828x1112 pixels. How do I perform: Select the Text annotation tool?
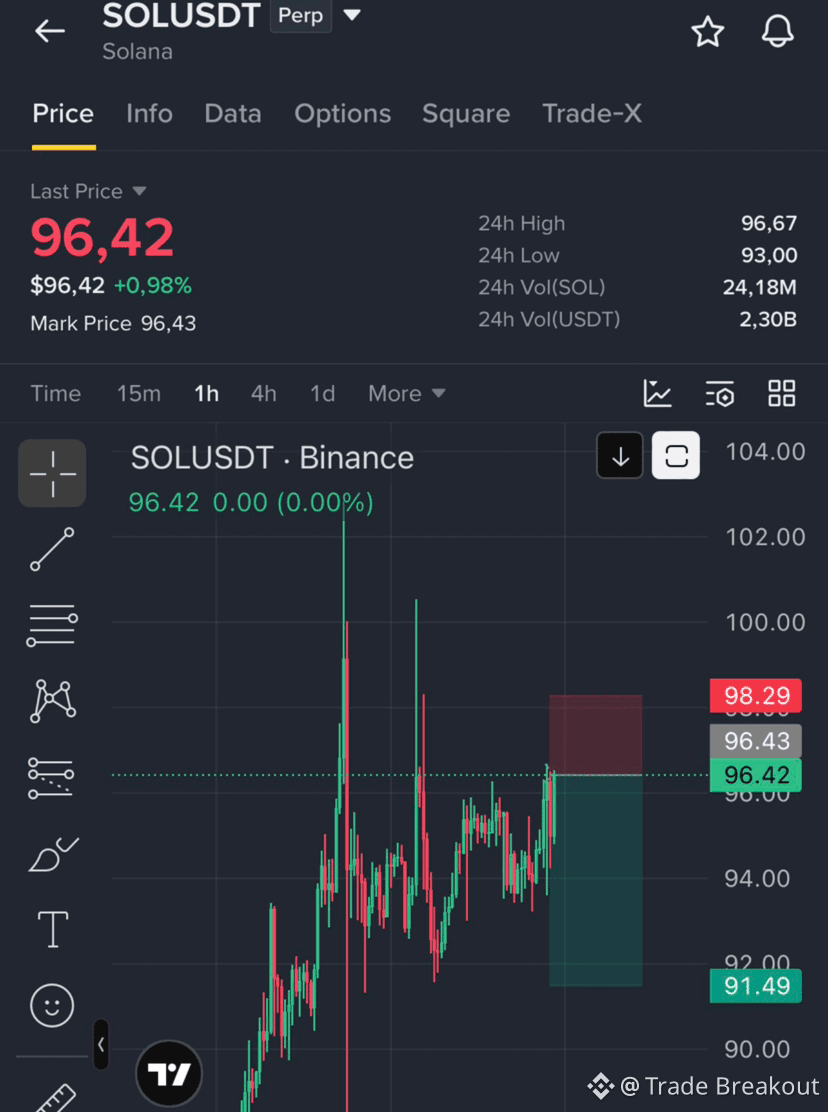click(x=52, y=930)
